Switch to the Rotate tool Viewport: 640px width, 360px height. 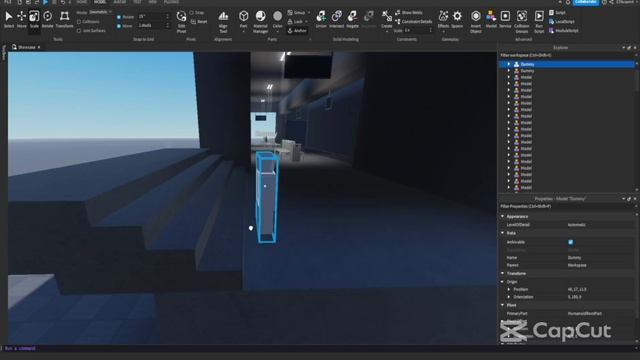(47, 19)
